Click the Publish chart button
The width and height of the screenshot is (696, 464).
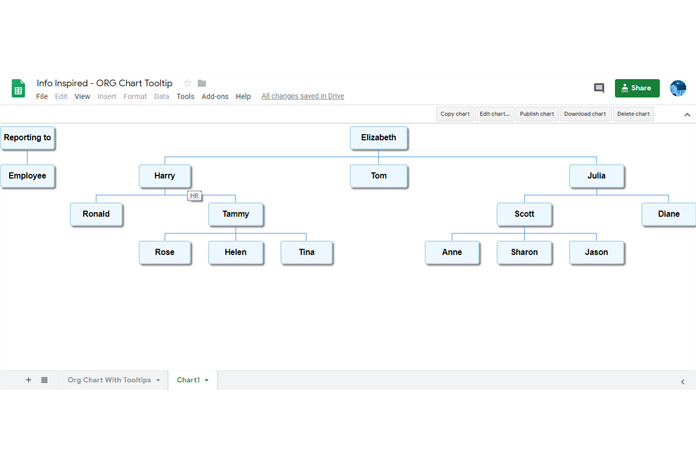[537, 114]
